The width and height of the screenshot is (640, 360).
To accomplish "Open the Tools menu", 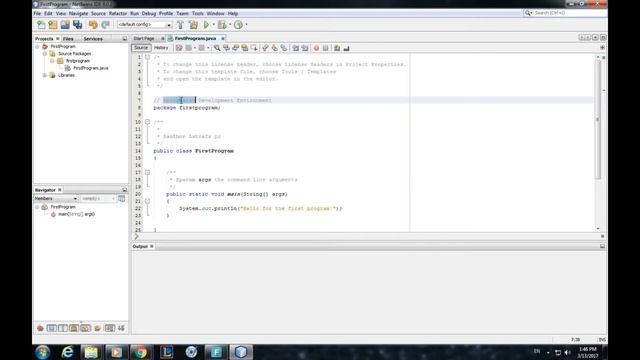I will coord(198,13).
